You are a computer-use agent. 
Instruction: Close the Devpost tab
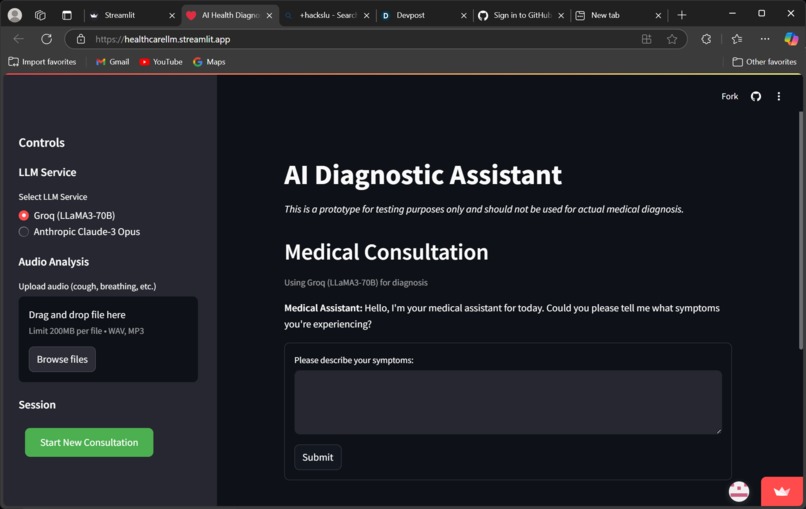pyautogui.click(x=464, y=15)
